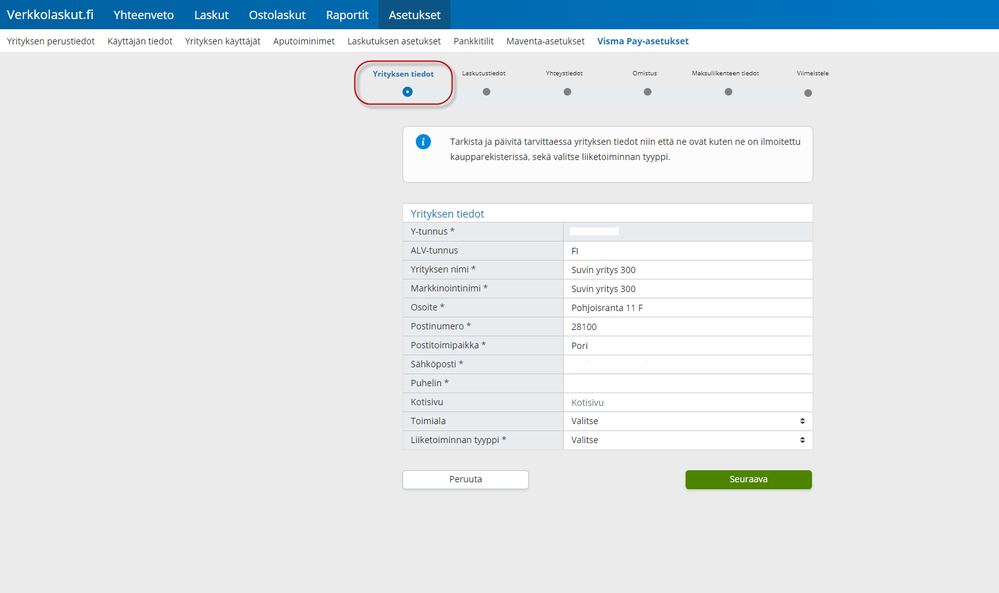Switch to Visma Pay-asetukset tab
Image resolution: width=999 pixels, height=593 pixels.
point(643,41)
